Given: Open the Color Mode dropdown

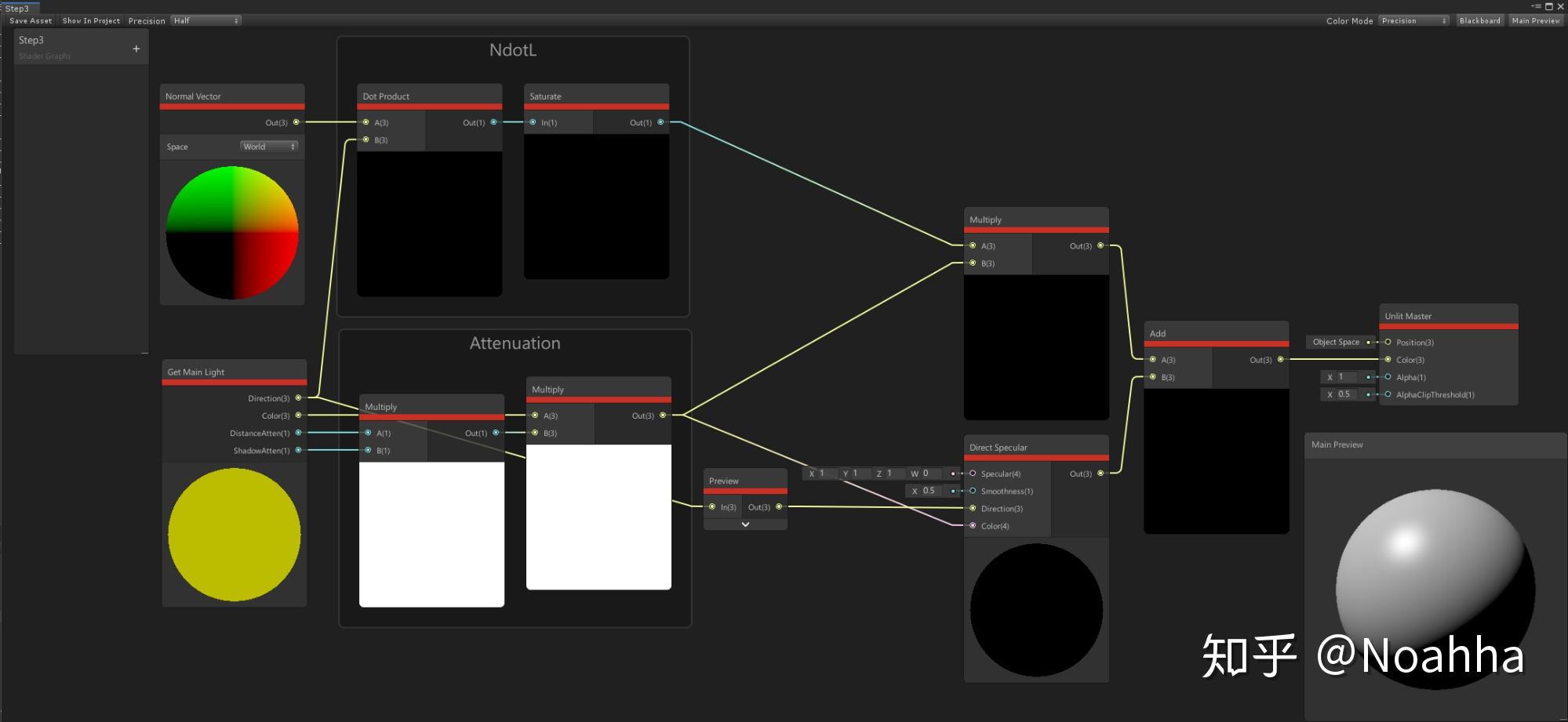Looking at the screenshot, I should pos(1413,20).
